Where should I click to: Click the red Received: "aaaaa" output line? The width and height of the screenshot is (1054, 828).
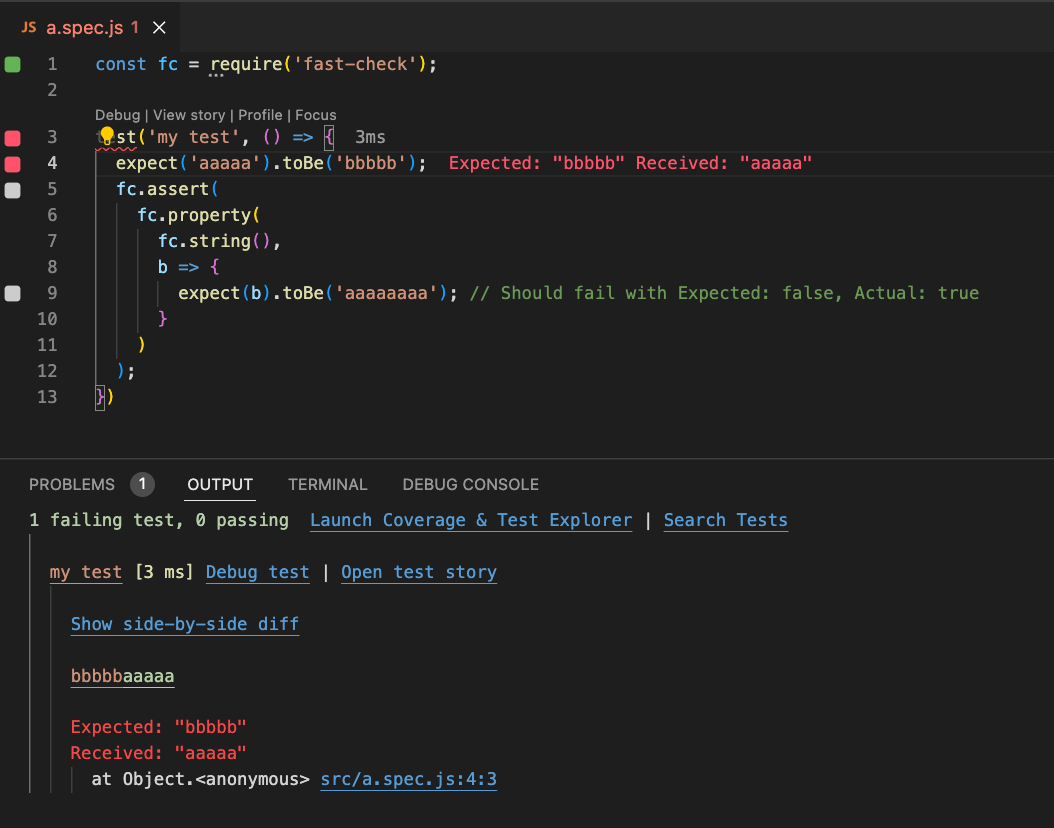(x=159, y=753)
